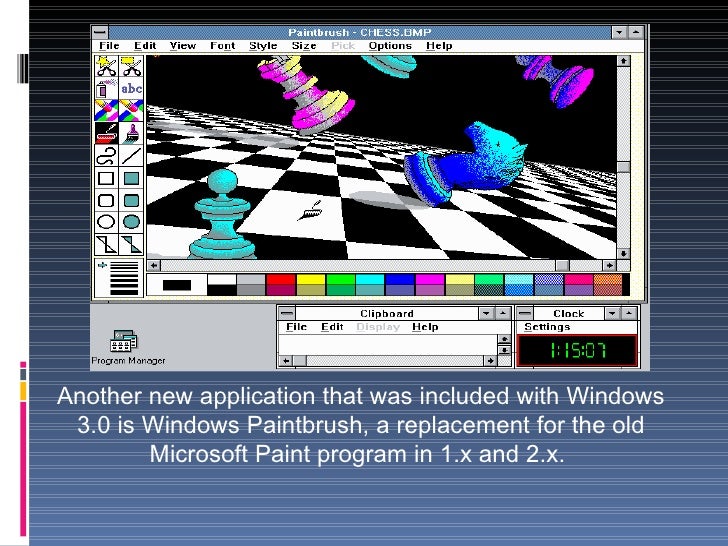Viewport: 728px width, 546px height.
Task: Select the Pick rectangular cutout tool
Action: point(131,66)
